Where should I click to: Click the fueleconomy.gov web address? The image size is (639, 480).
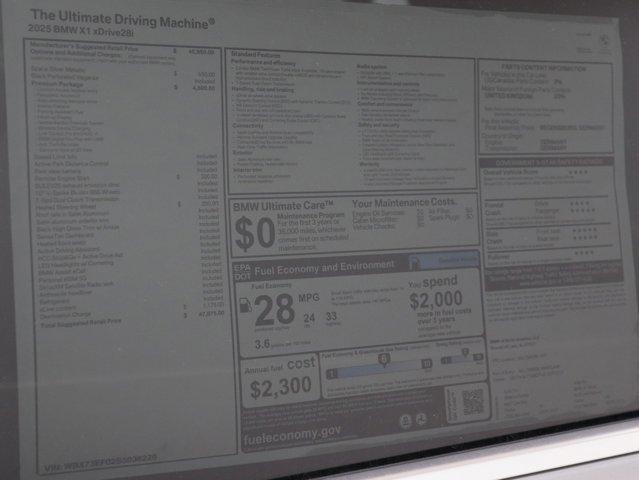coord(292,436)
